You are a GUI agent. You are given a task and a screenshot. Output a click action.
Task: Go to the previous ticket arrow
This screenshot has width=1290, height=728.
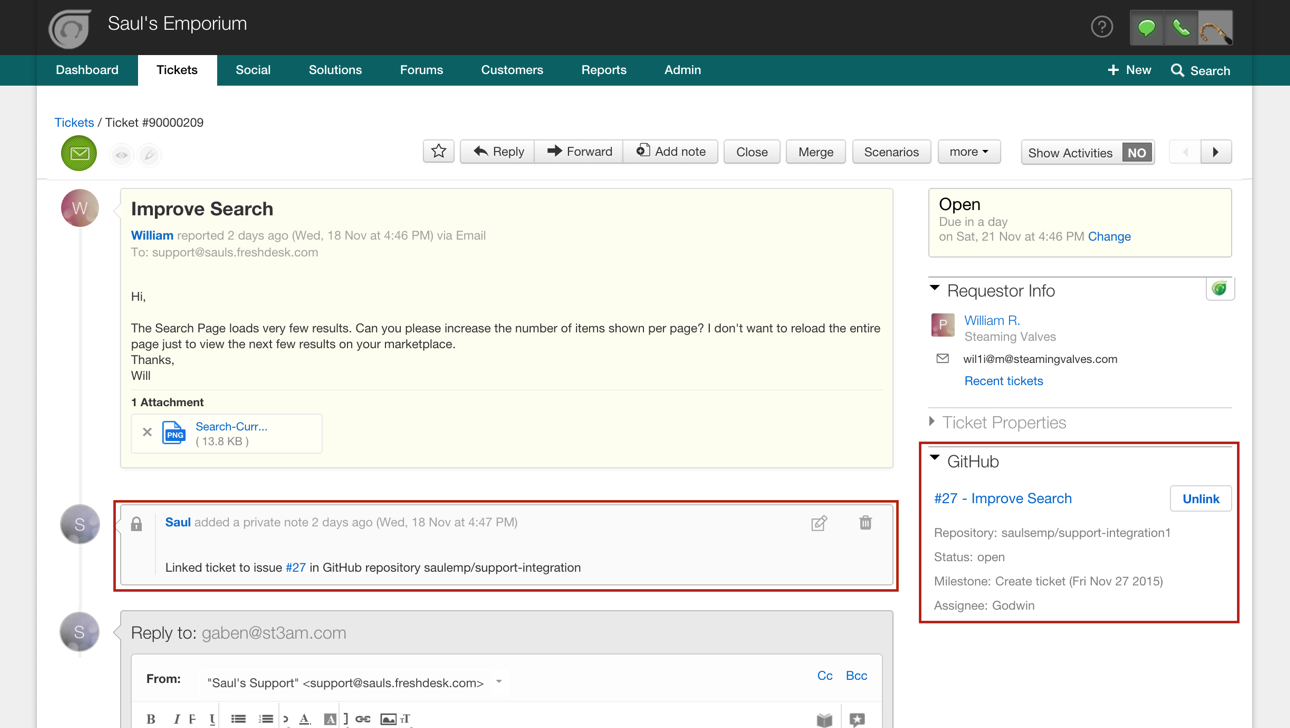(1186, 152)
